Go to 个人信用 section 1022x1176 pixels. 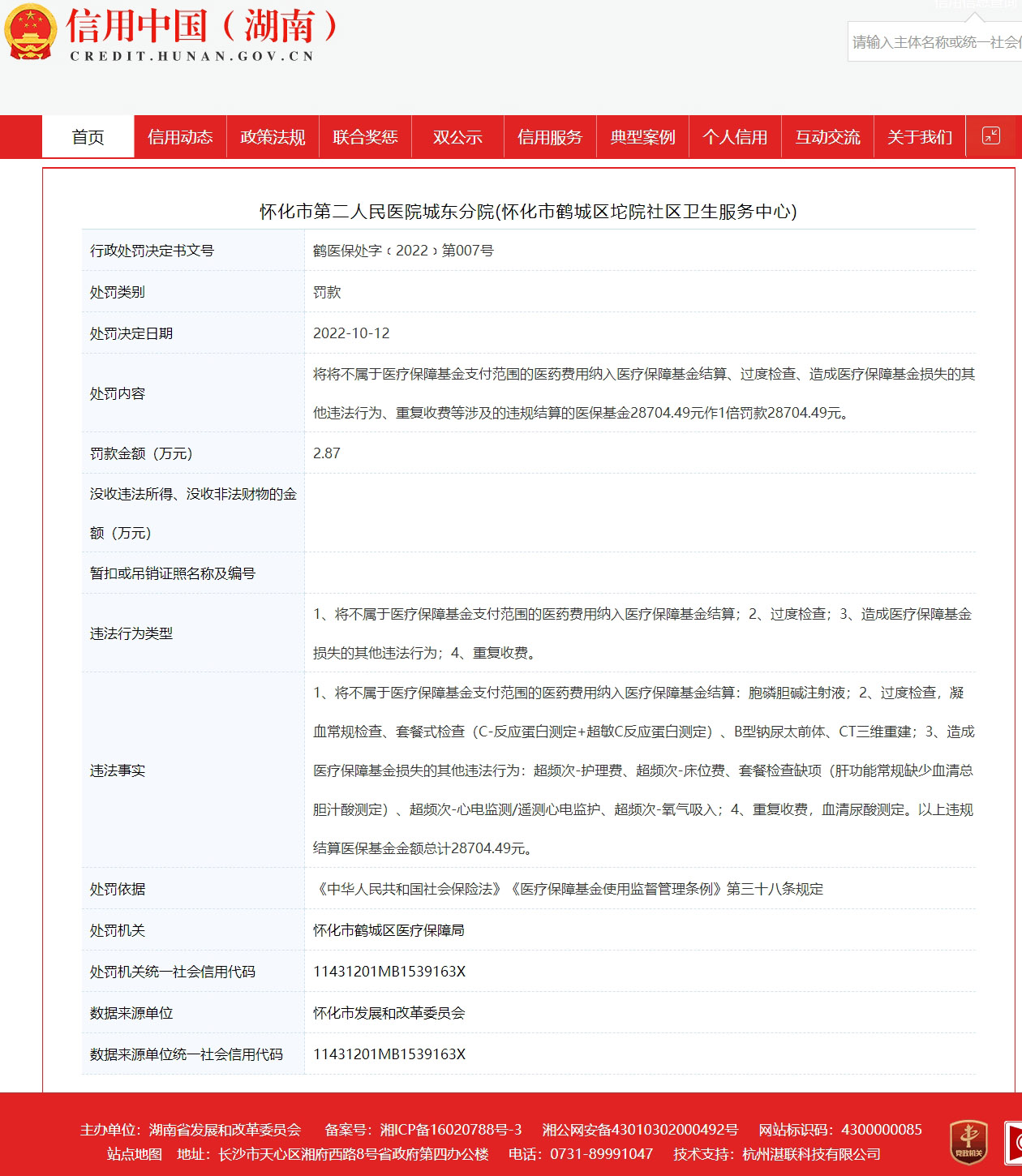tap(735, 137)
